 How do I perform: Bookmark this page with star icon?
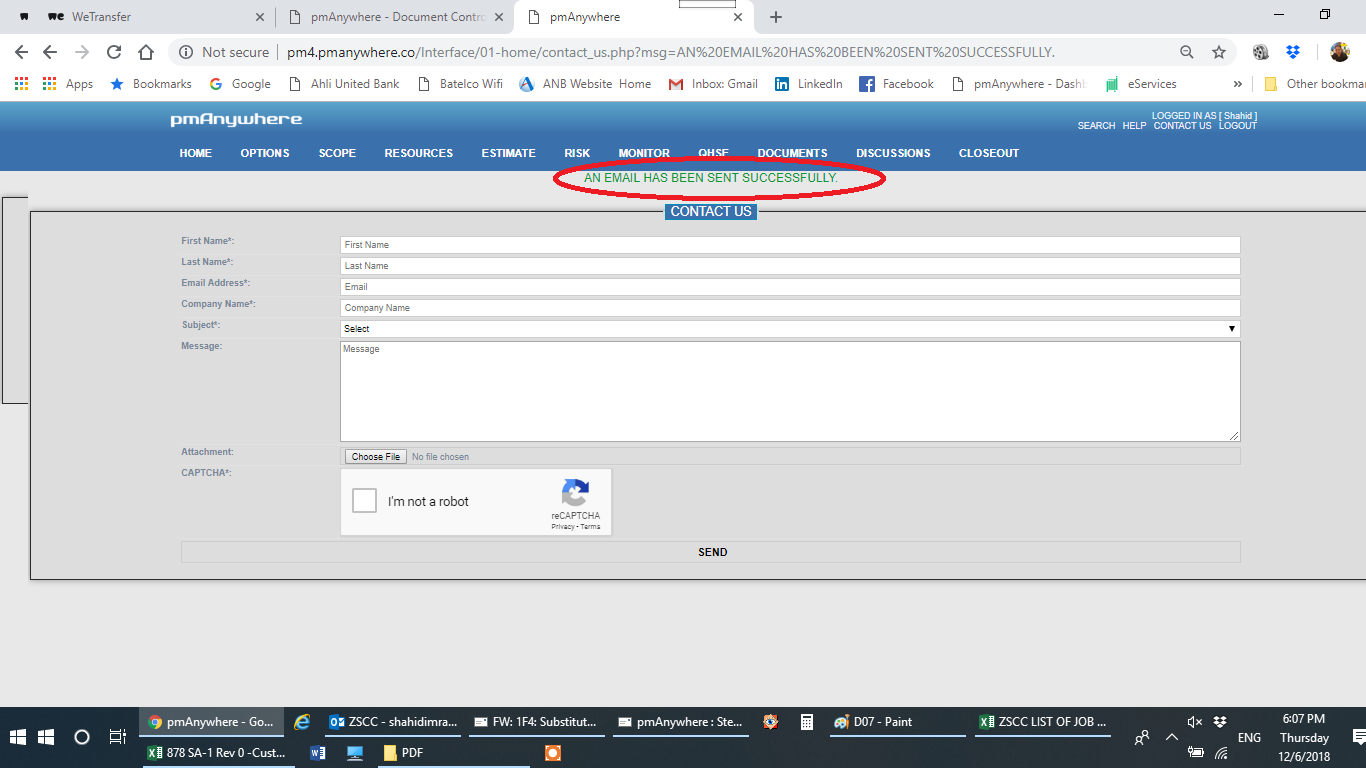pos(1218,52)
